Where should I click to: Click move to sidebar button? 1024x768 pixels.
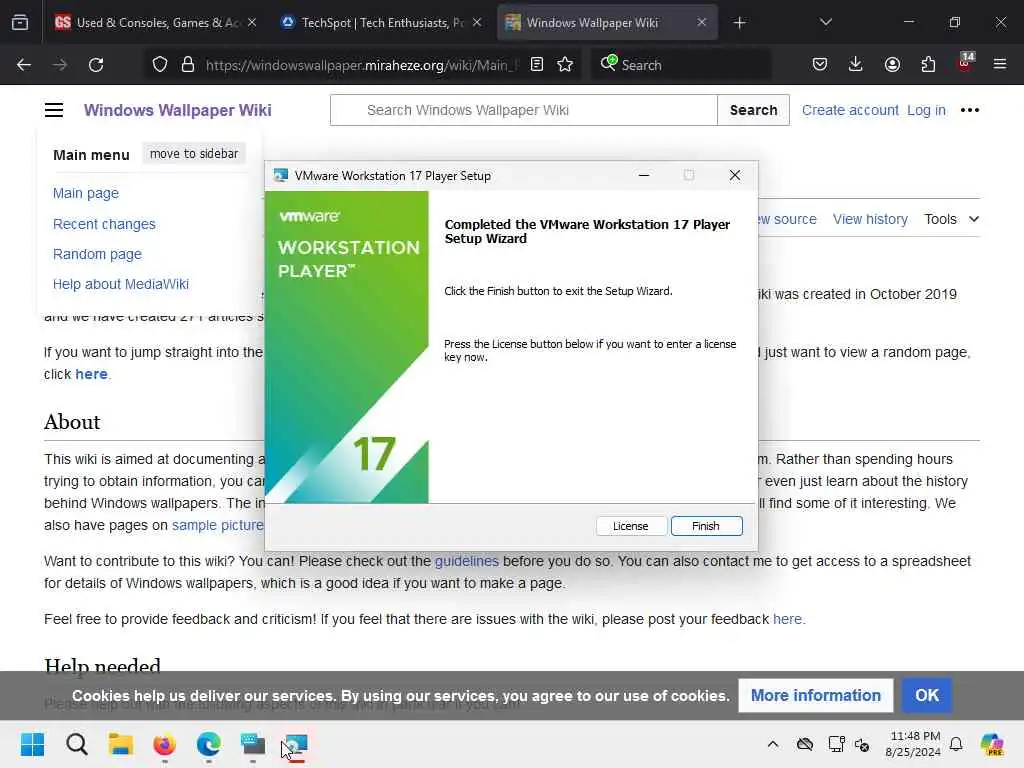[194, 154]
